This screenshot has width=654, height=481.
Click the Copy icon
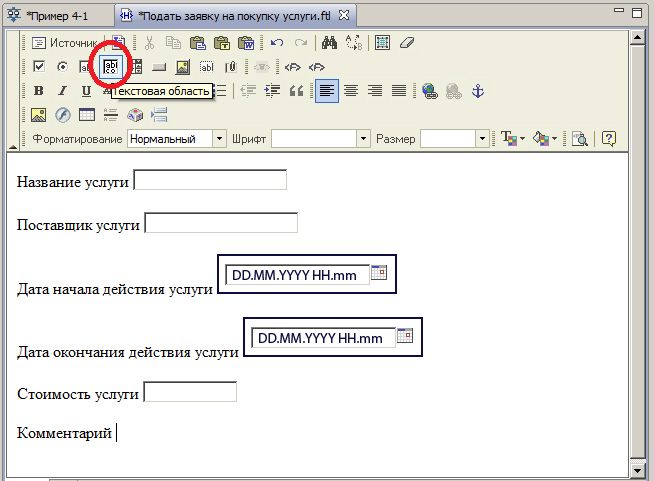pos(173,43)
